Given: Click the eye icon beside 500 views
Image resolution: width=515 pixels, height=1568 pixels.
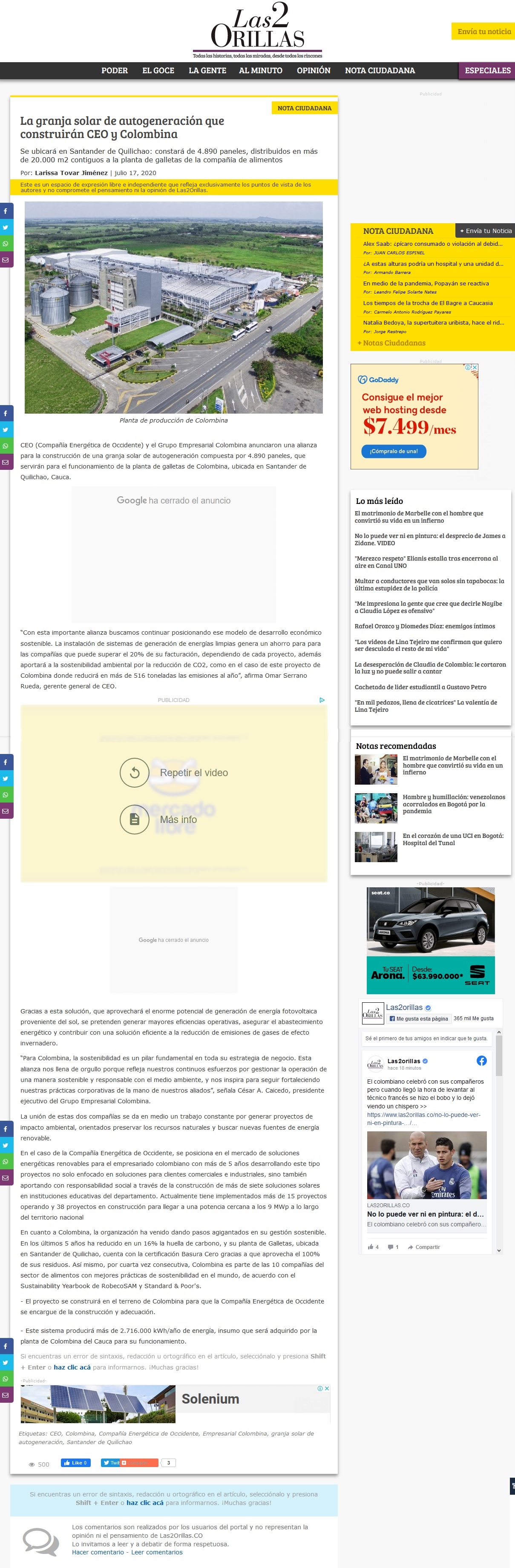Looking at the screenshot, I should [x=32, y=1464].
